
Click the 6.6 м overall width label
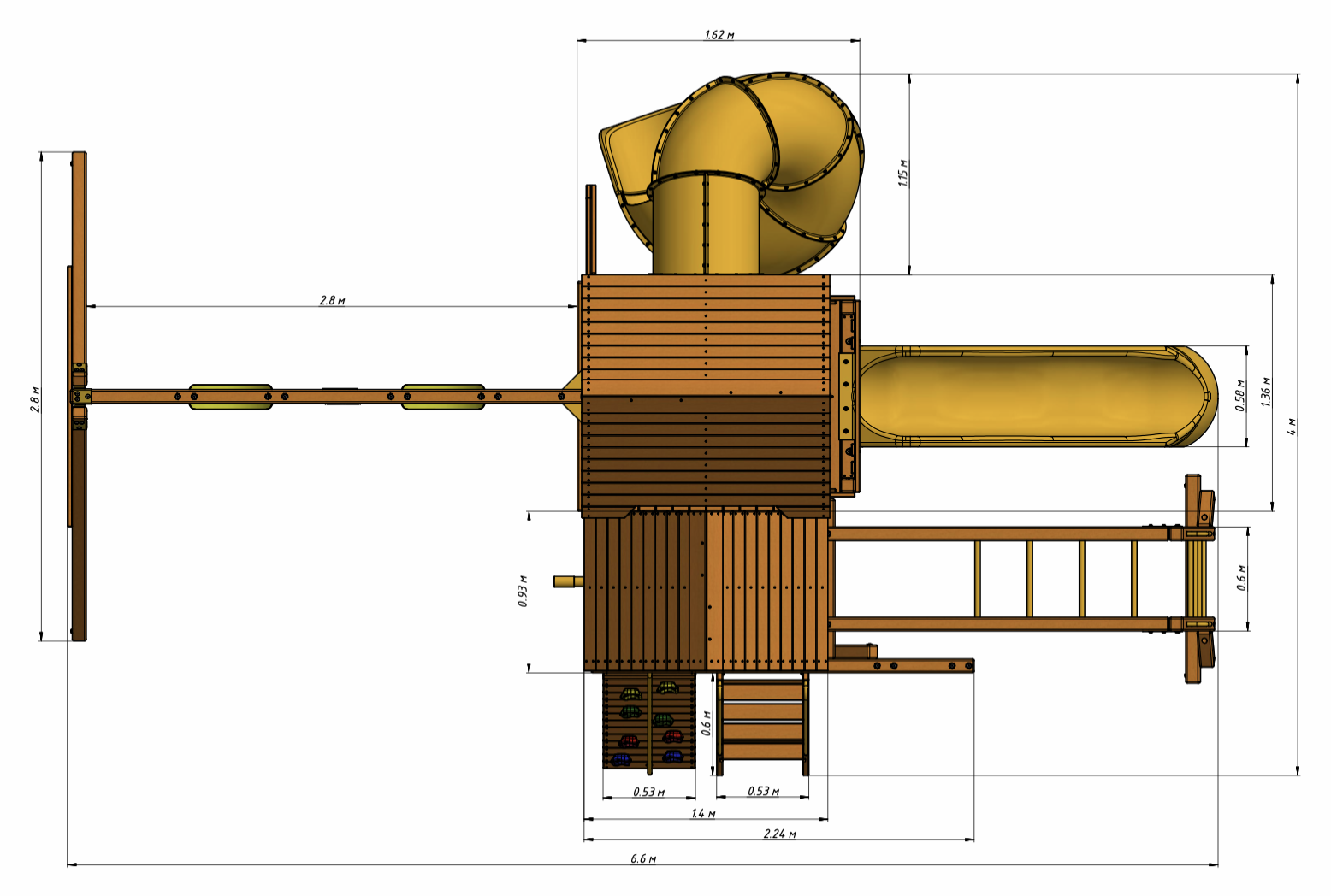coord(642,858)
